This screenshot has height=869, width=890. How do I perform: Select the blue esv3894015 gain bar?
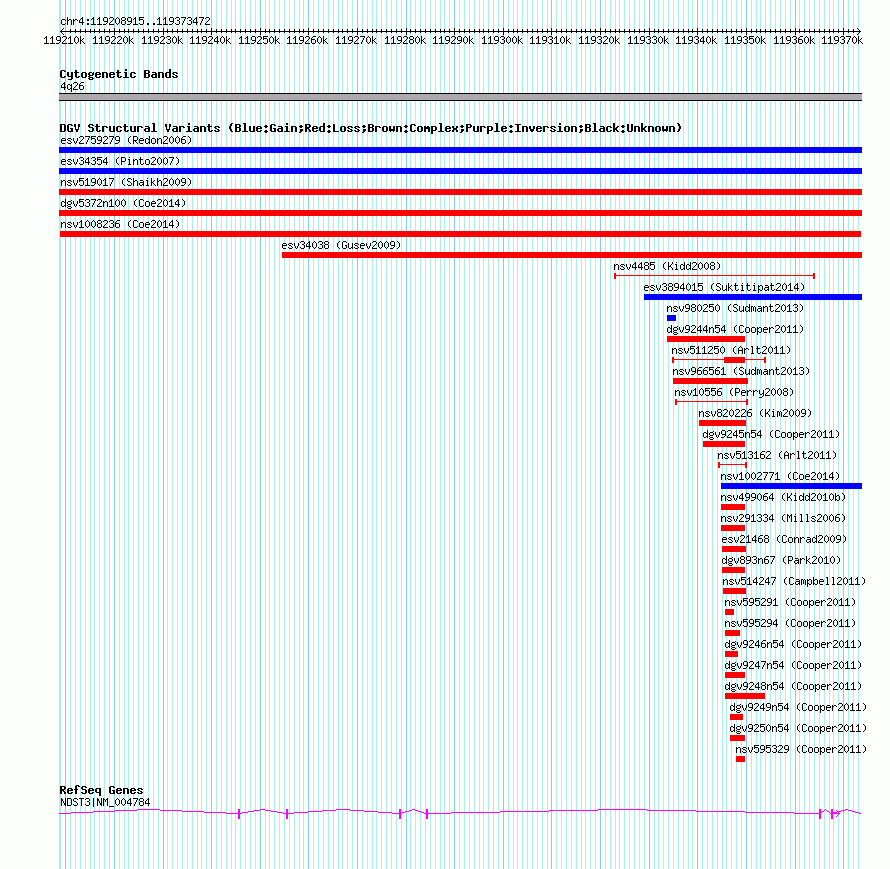753,297
